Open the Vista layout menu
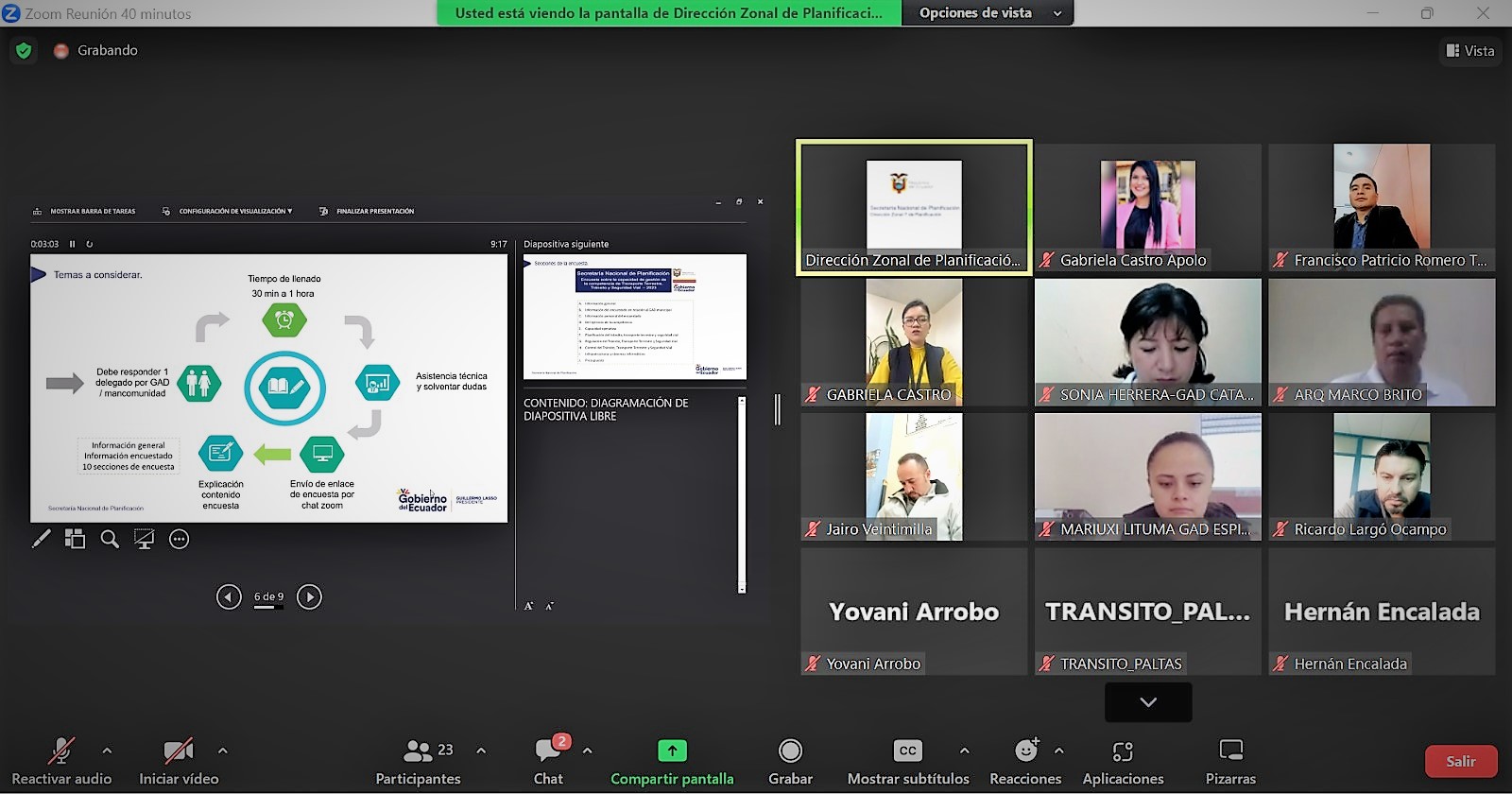1512x794 pixels. pyautogui.click(x=1470, y=51)
